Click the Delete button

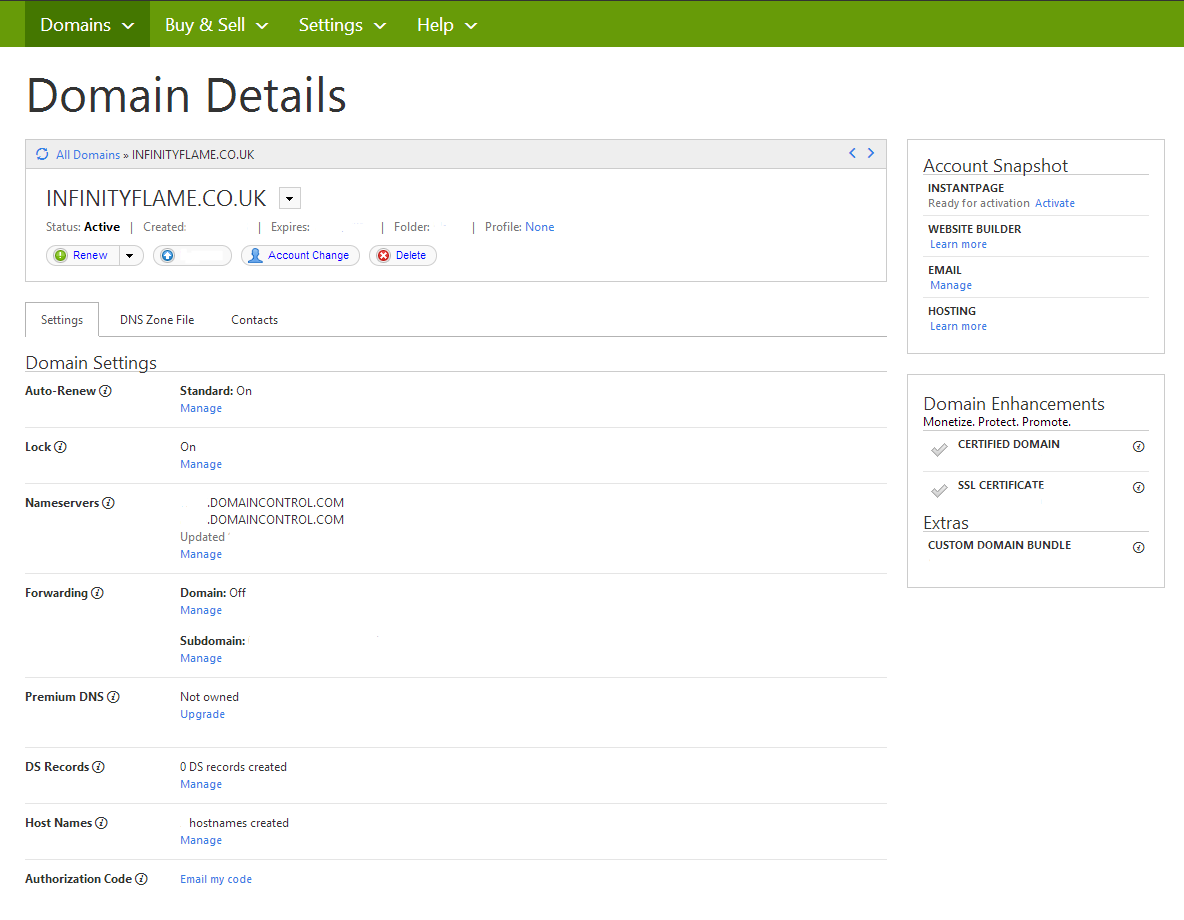[402, 256]
